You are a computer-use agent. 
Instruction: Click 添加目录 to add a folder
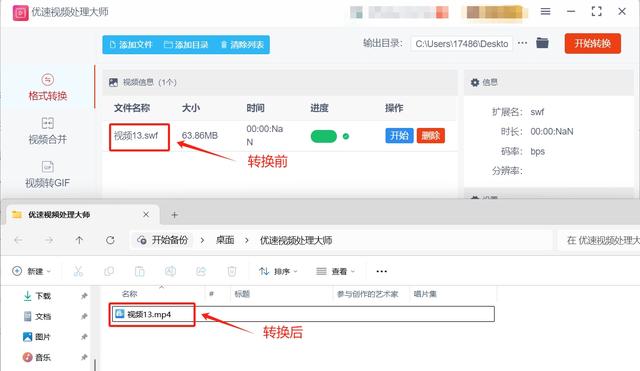[186, 44]
